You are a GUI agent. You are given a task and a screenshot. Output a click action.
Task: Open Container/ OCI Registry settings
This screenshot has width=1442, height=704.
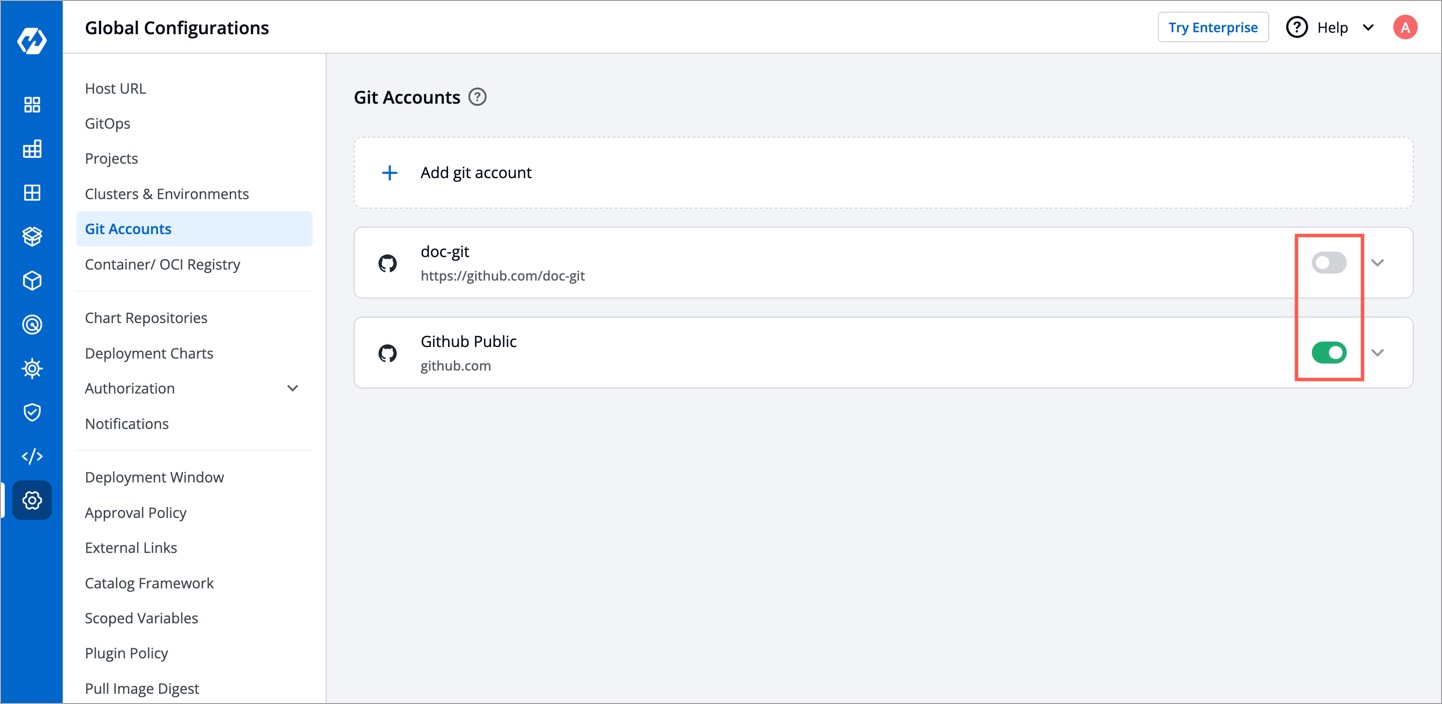163,264
